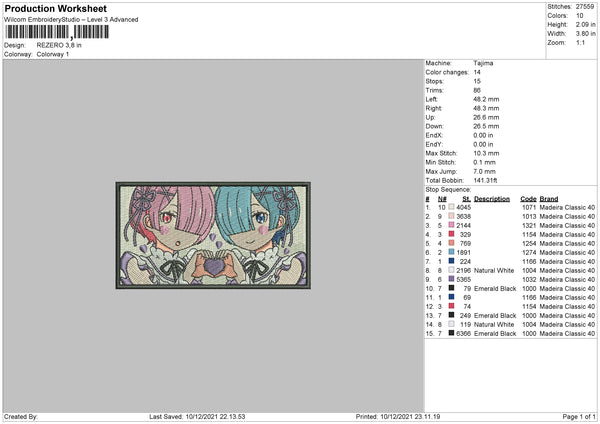The height and width of the screenshot is (424, 600).
Task: Click the embroidery design preview of the twin girls
Action: tap(213, 235)
